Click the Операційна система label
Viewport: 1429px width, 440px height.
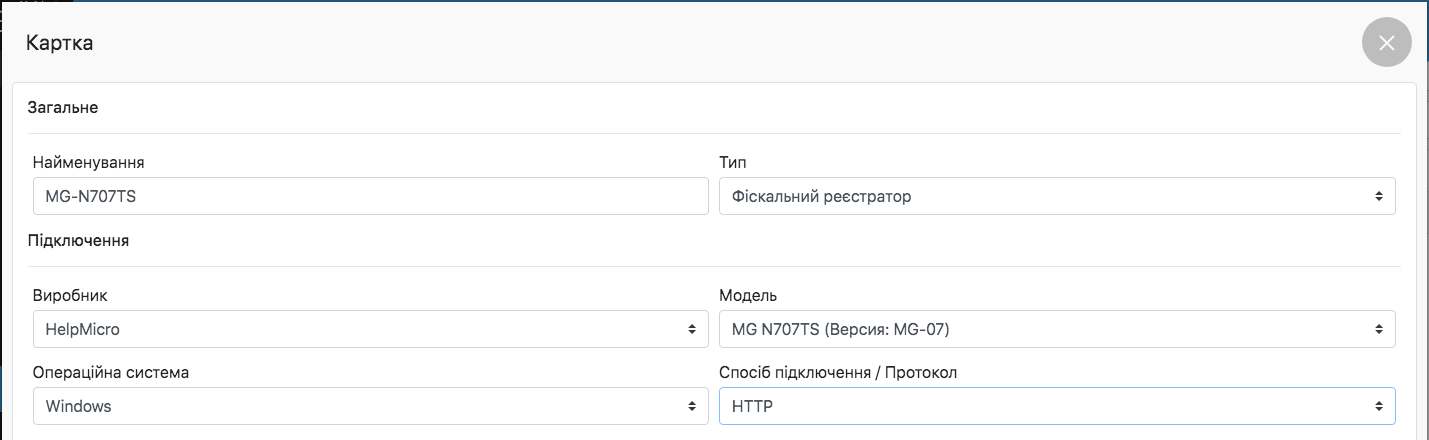click(111, 373)
